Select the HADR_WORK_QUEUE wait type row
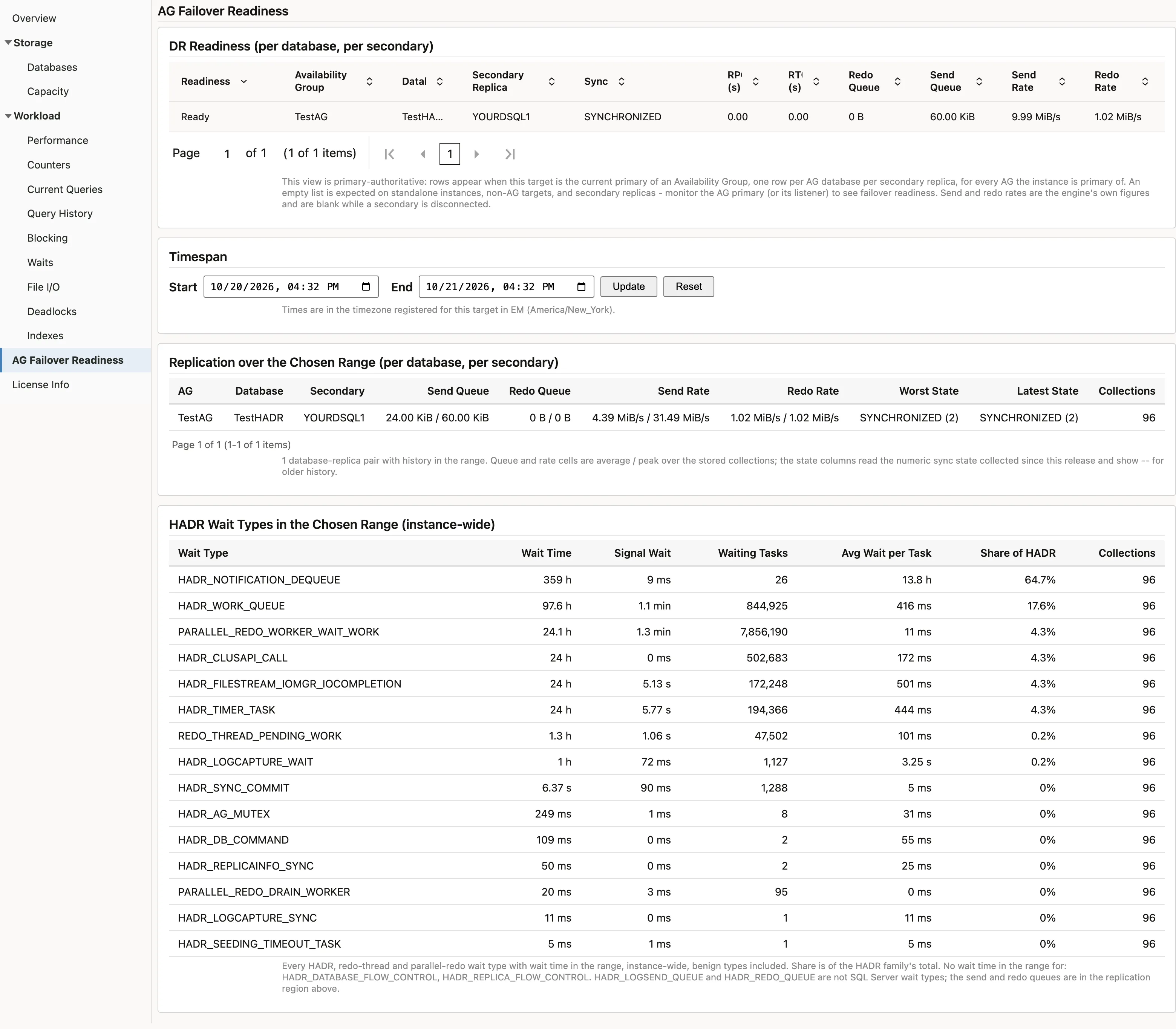Image resolution: width=1176 pixels, height=1029 pixels. (667, 606)
